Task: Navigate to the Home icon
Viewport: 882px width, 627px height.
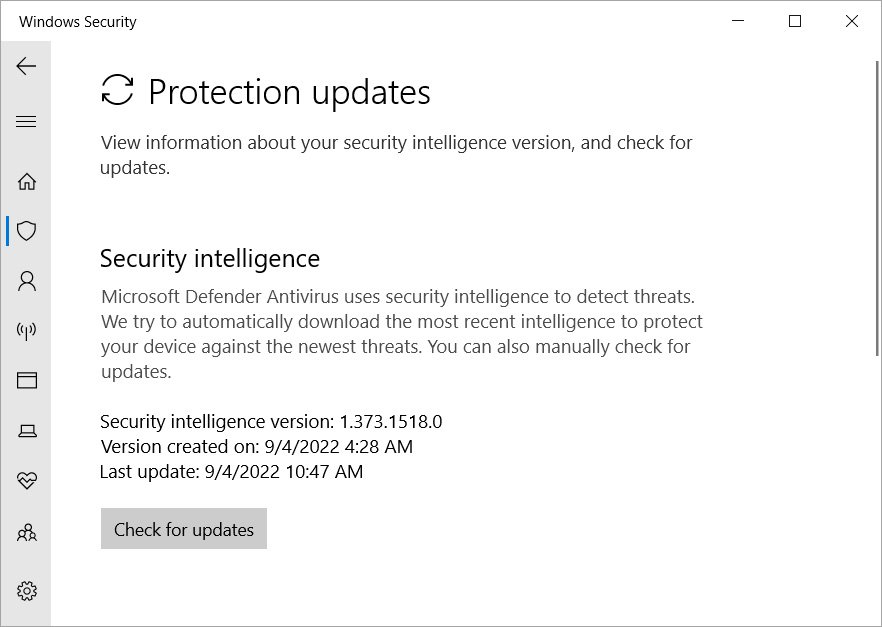Action: pyautogui.click(x=27, y=181)
